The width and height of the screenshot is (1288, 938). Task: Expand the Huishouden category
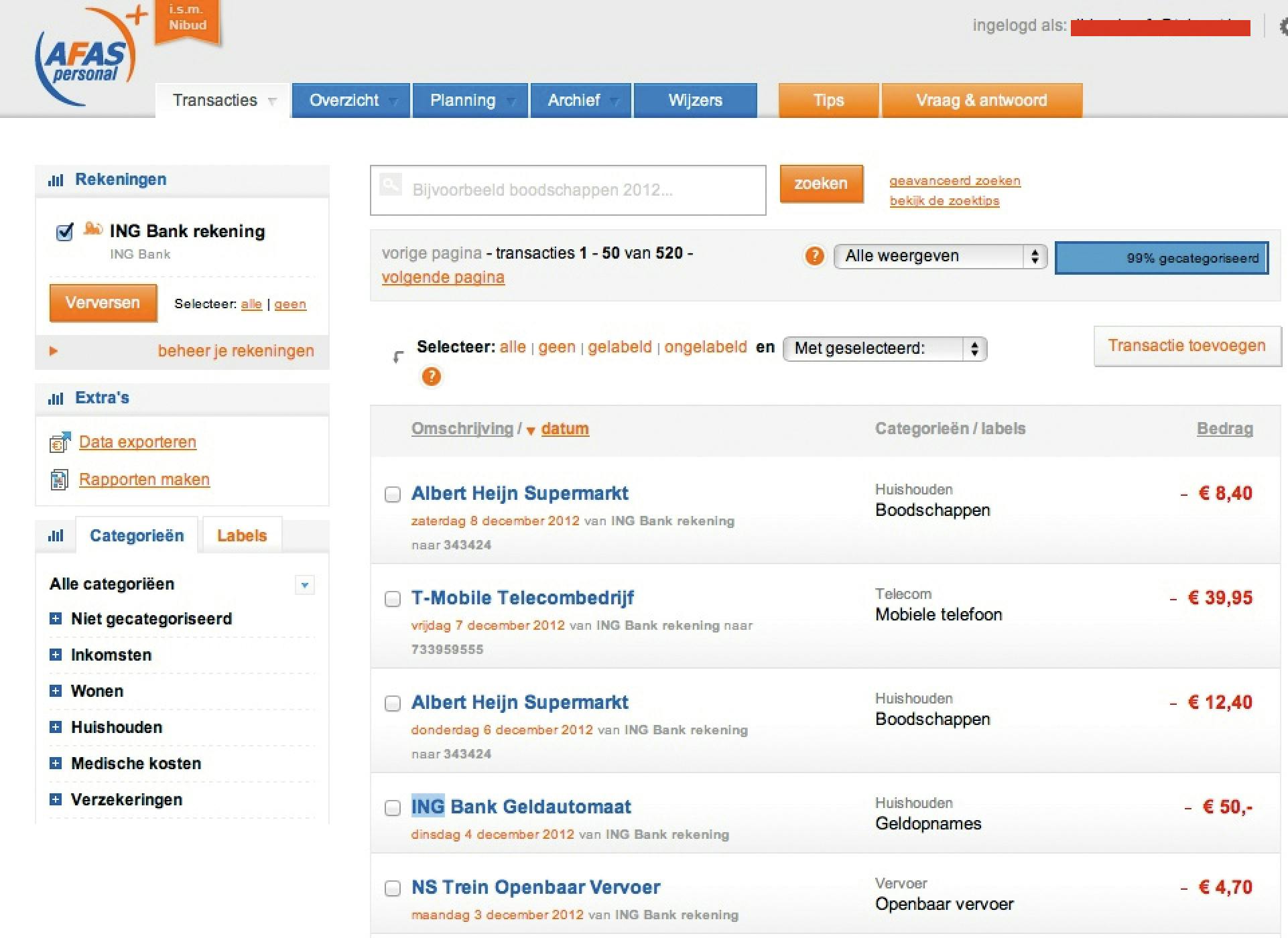pyautogui.click(x=56, y=728)
